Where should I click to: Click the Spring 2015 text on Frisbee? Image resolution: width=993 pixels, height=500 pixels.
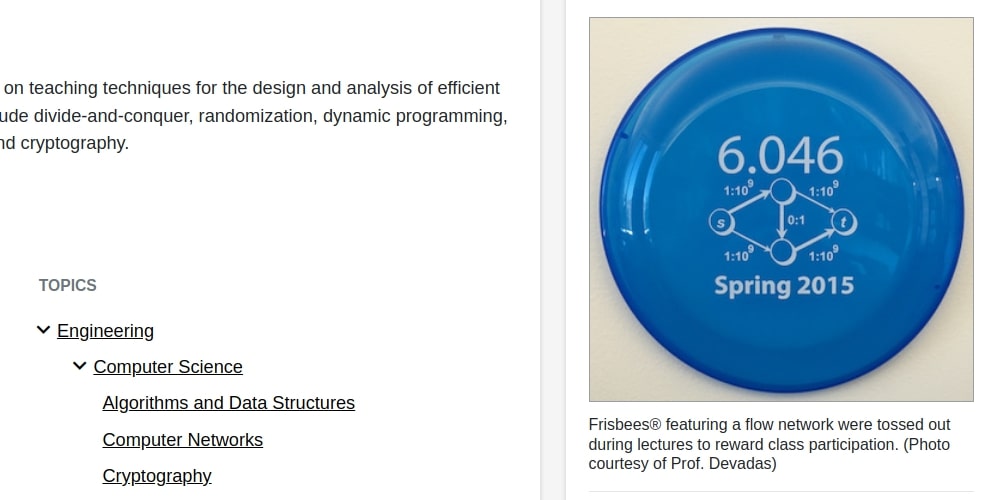point(784,286)
